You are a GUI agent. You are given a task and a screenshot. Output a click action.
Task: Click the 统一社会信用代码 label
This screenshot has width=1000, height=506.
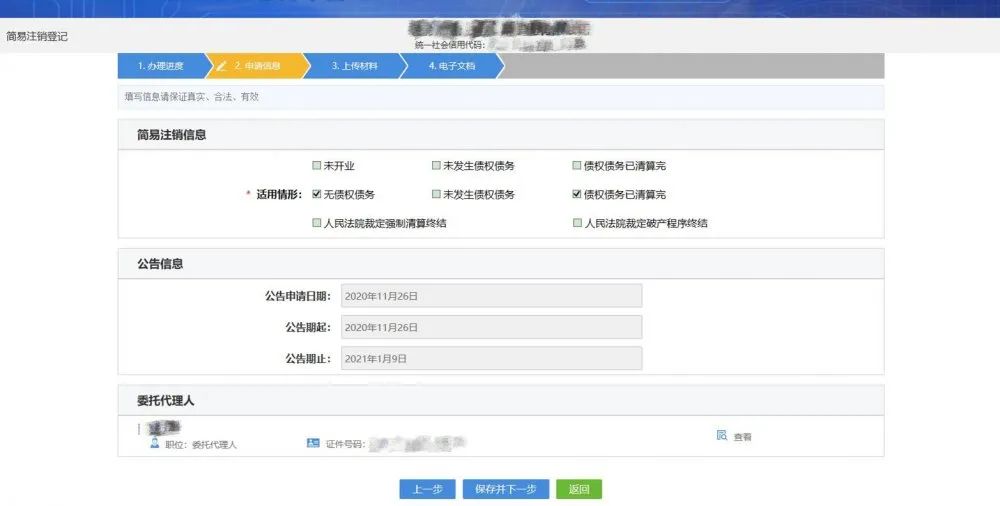click(x=450, y=45)
